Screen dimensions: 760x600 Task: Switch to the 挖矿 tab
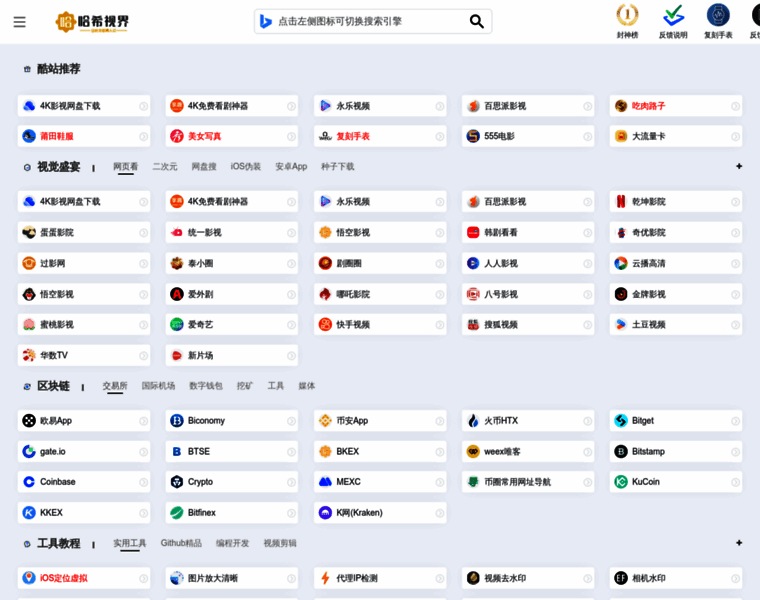pyautogui.click(x=245, y=386)
